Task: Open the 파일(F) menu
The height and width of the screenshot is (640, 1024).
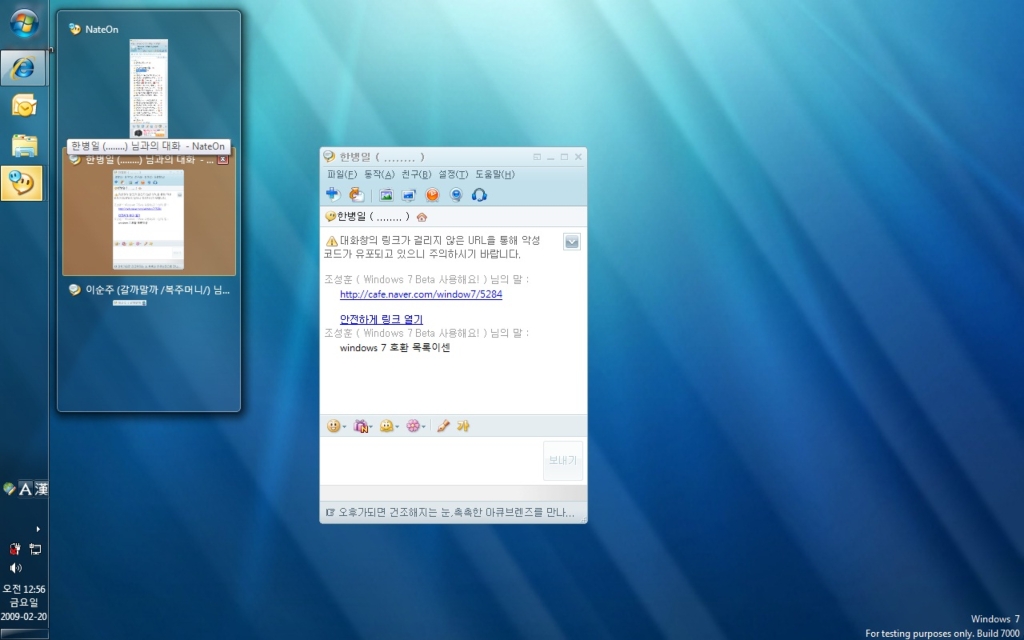Action: pyautogui.click(x=342, y=174)
